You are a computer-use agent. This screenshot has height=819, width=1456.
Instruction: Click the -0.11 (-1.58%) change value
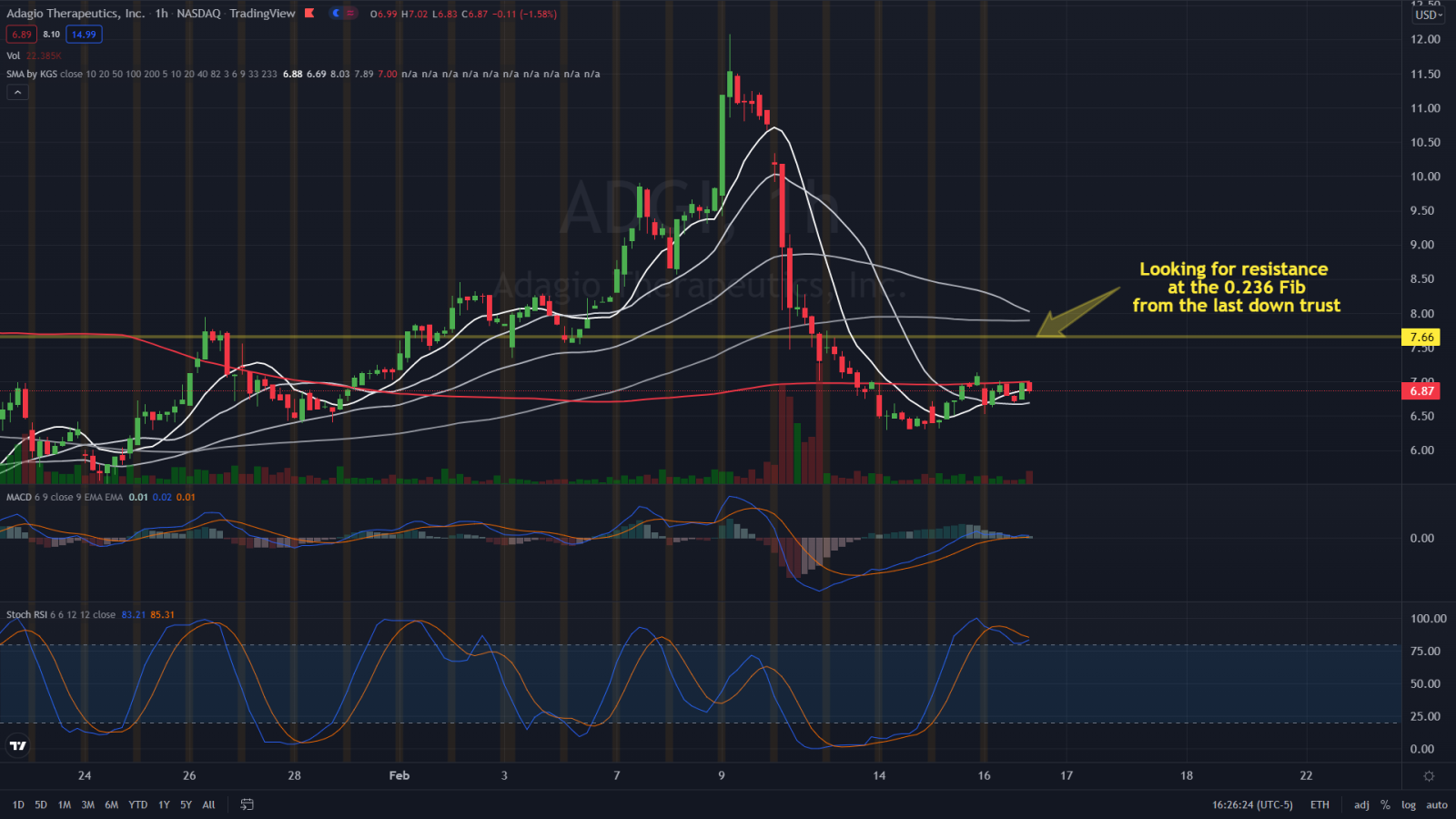click(524, 14)
